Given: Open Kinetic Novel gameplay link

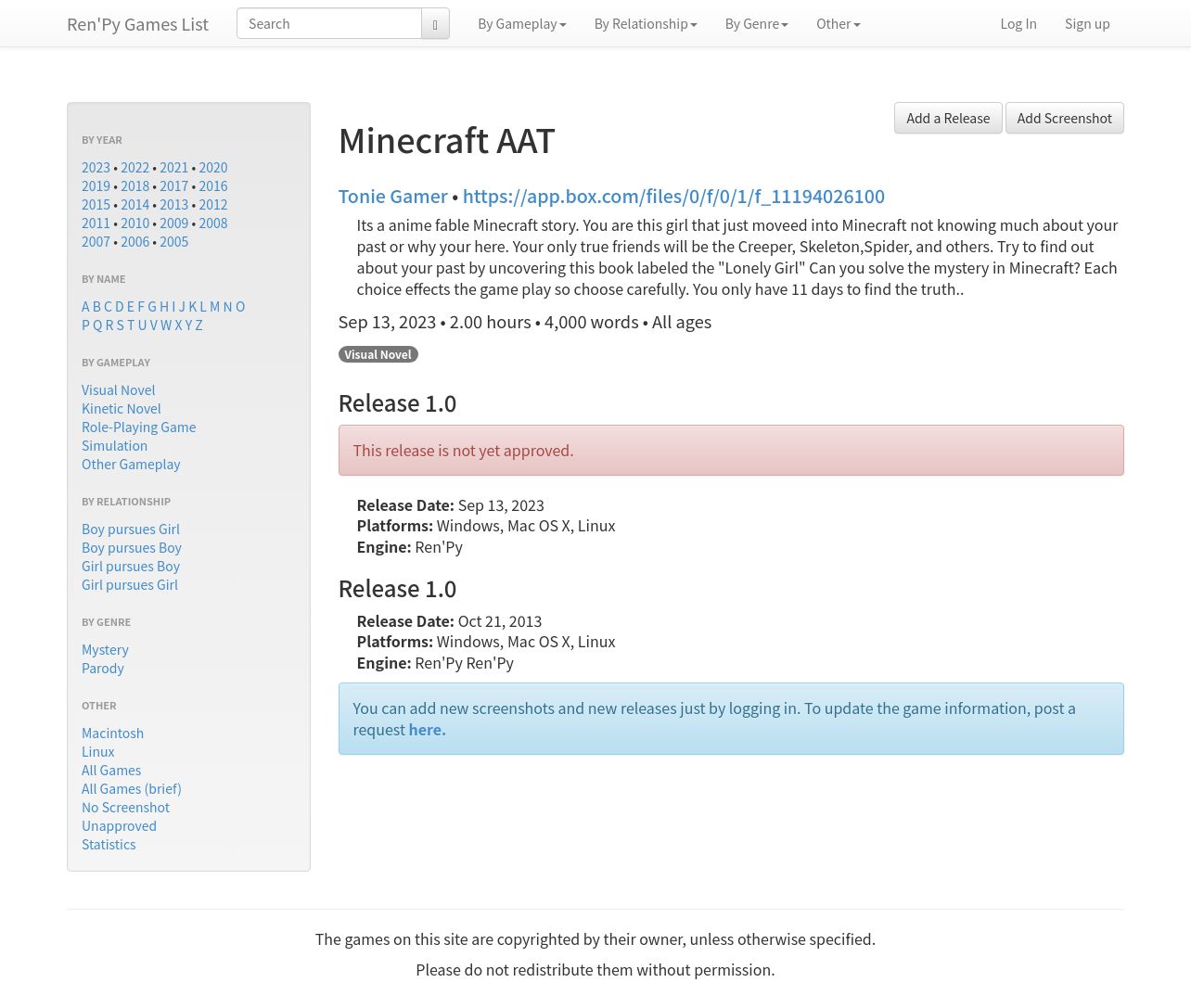Looking at the screenshot, I should tap(121, 409).
